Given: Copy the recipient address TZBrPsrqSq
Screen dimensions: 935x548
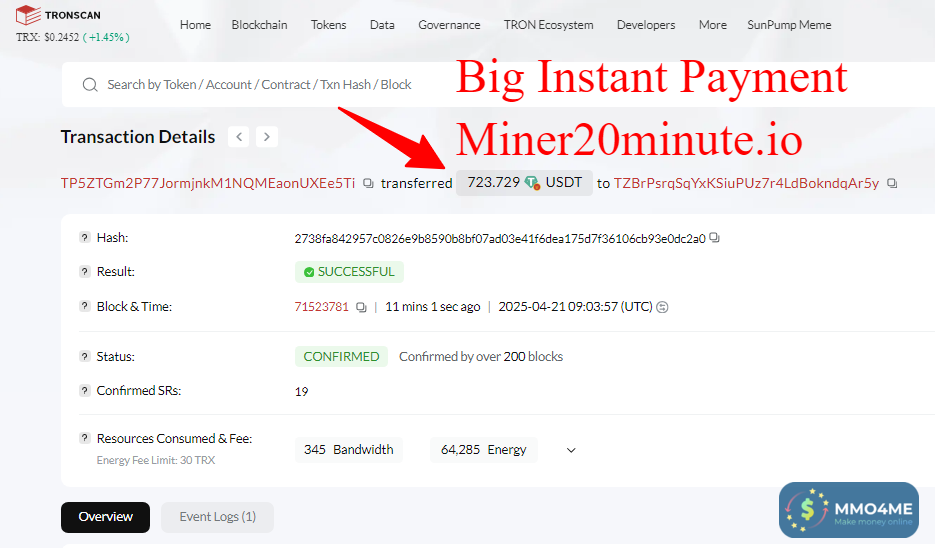Looking at the screenshot, I should tap(892, 183).
